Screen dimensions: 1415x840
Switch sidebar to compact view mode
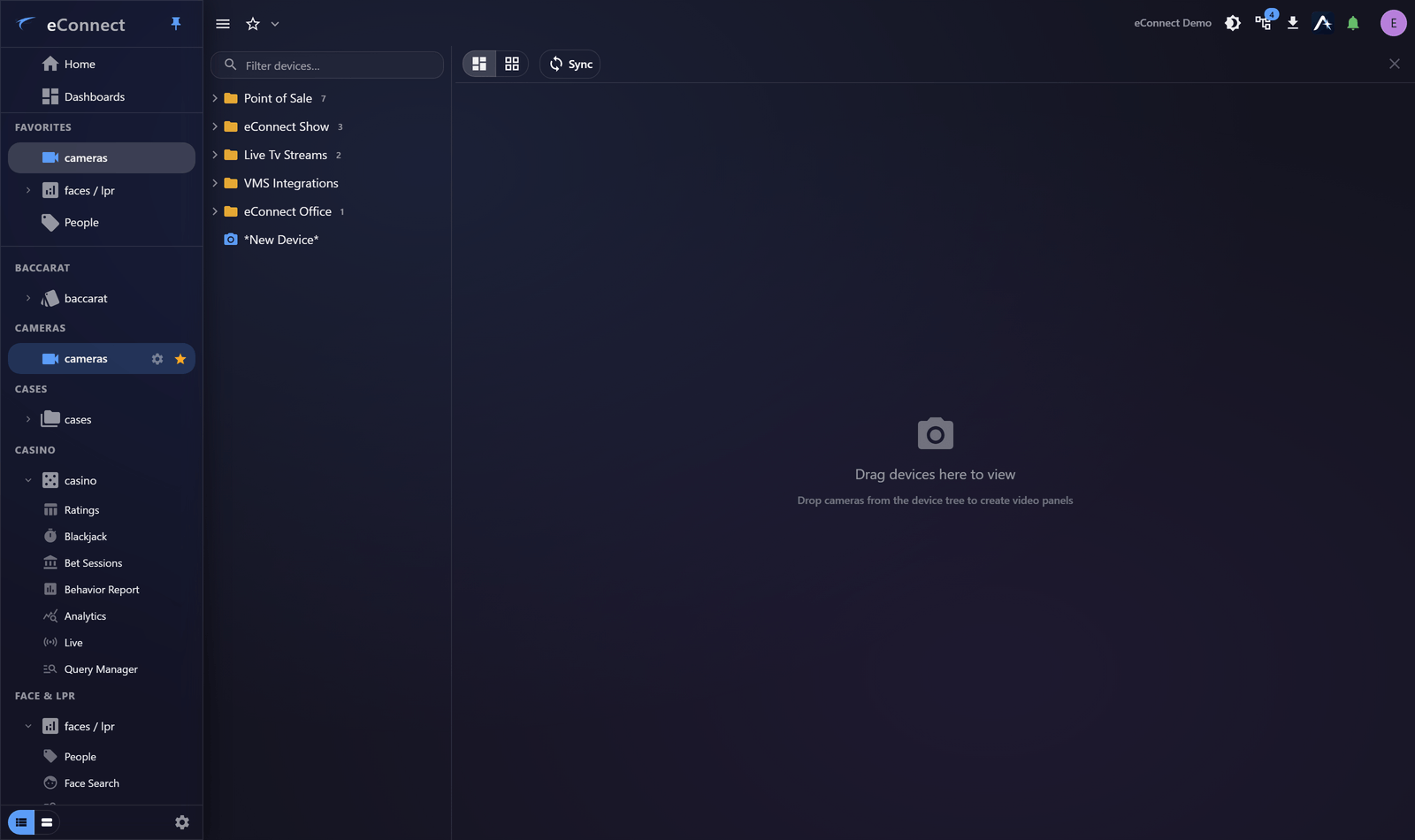click(x=47, y=822)
